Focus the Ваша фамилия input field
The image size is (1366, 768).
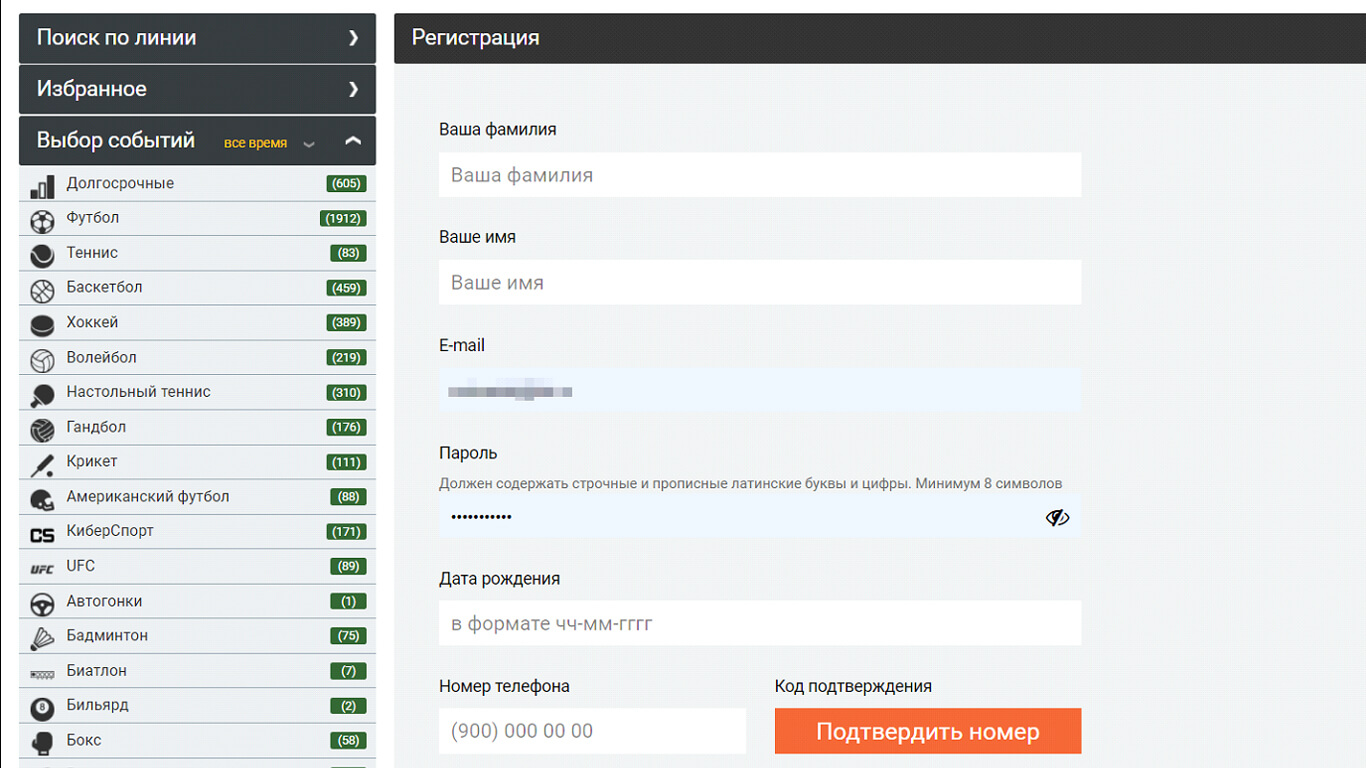pyautogui.click(x=760, y=175)
